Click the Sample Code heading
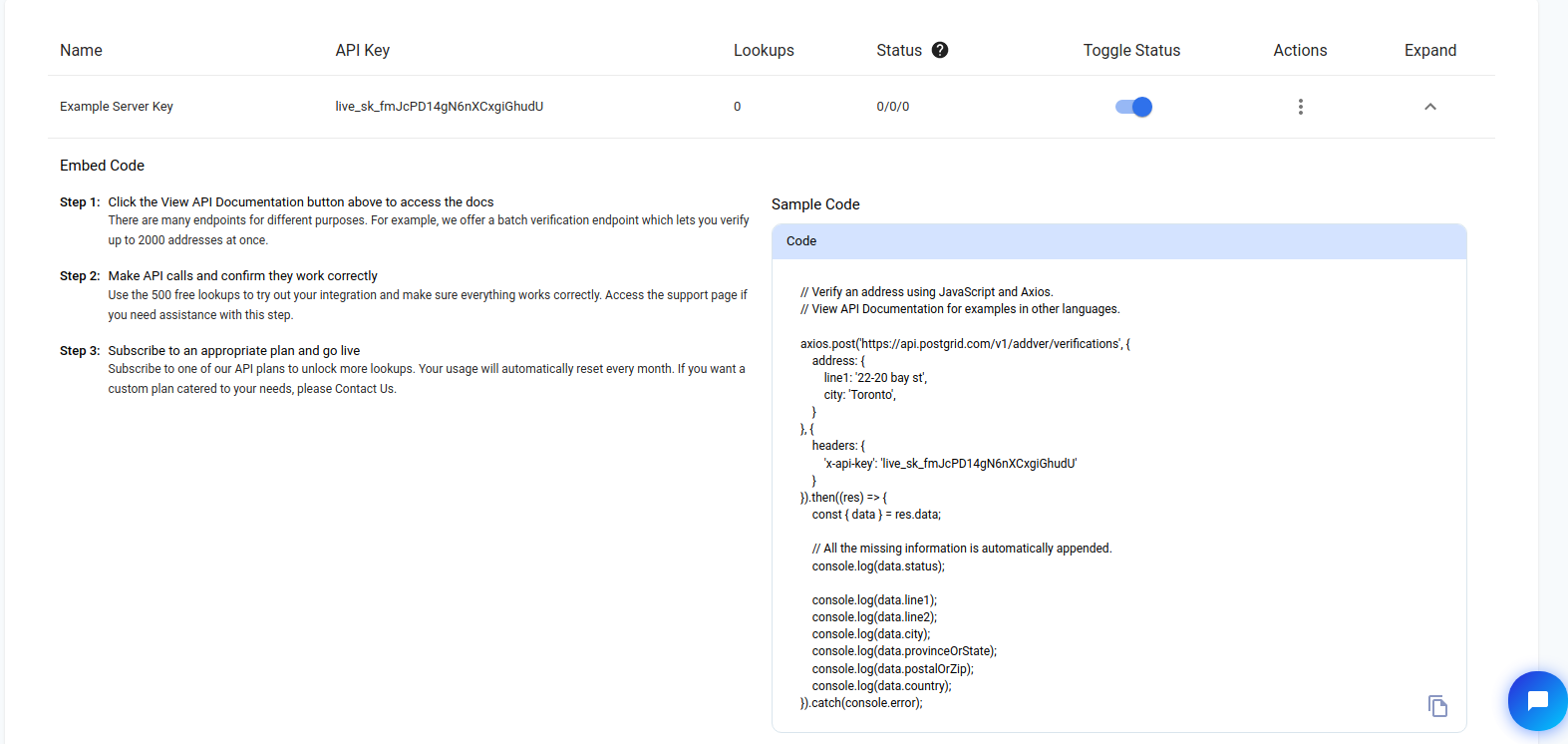 click(x=815, y=204)
